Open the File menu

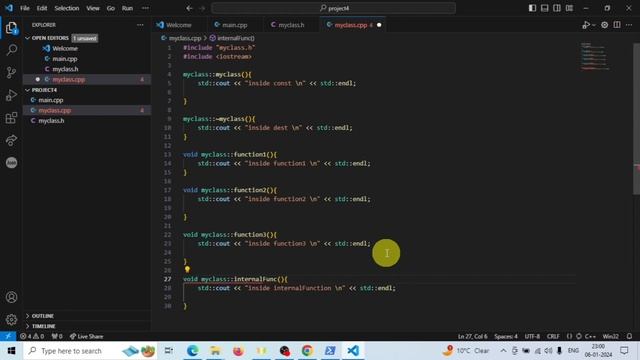(25, 8)
